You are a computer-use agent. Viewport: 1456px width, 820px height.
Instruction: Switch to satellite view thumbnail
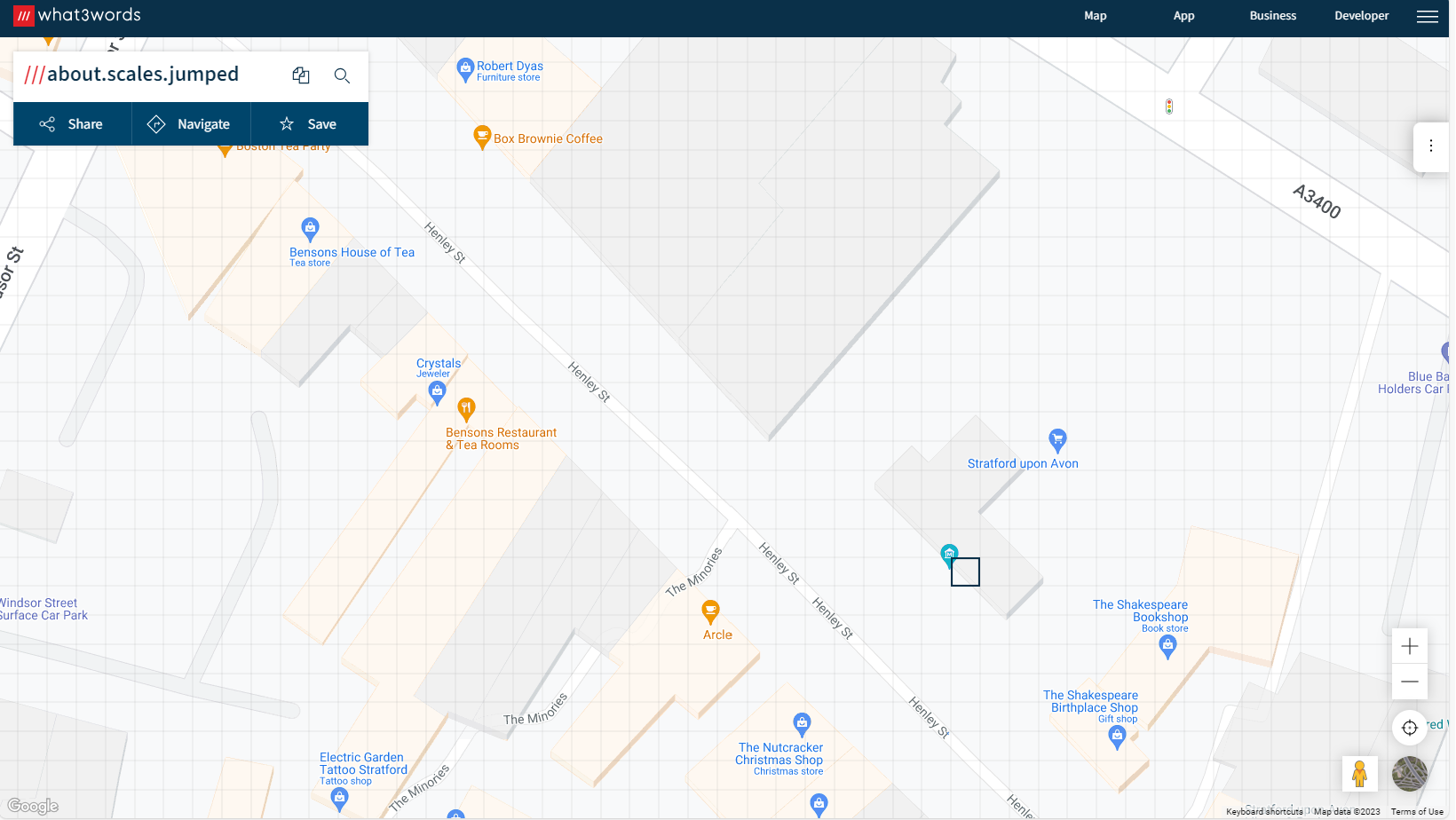1410,773
